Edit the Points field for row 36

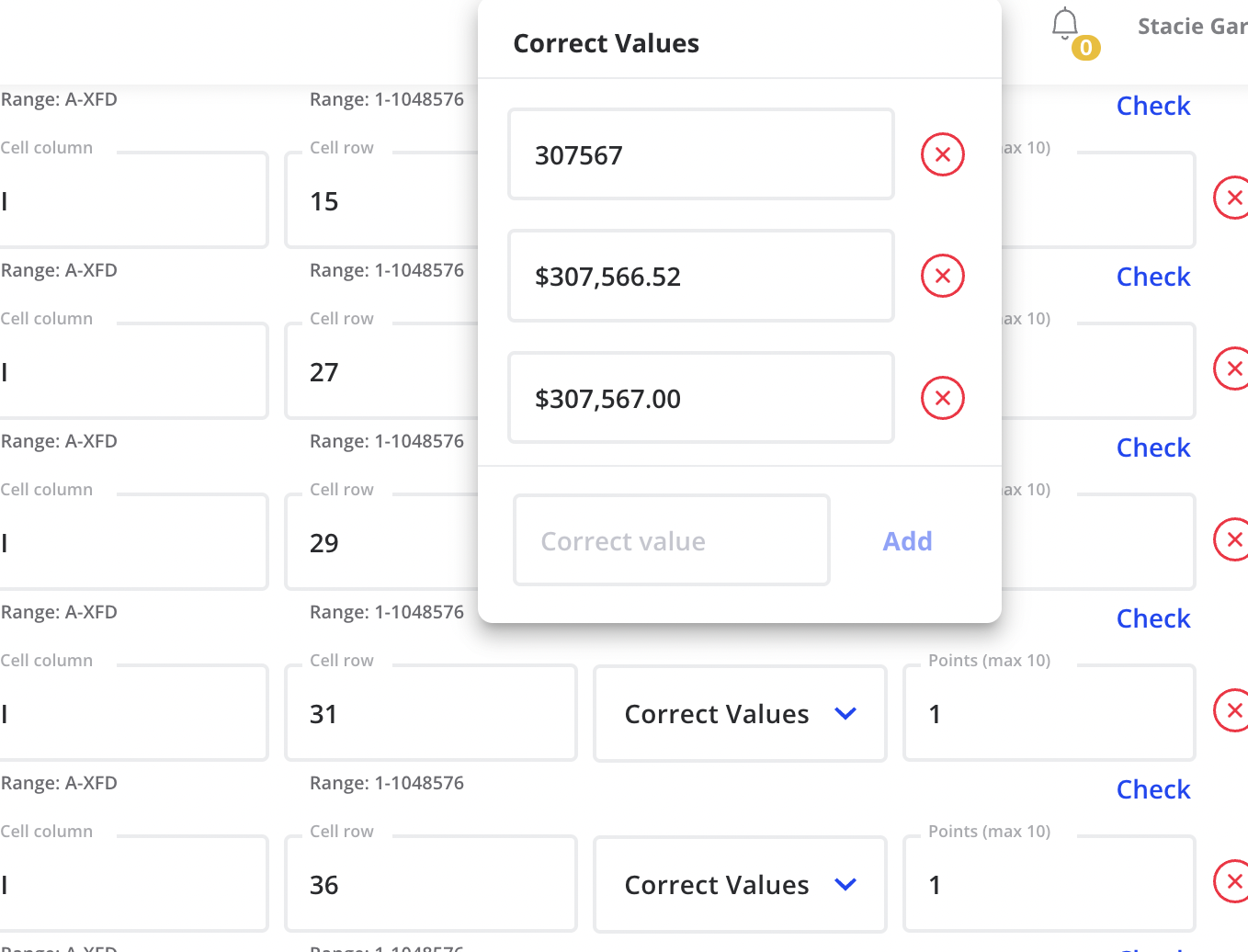tap(1048, 885)
